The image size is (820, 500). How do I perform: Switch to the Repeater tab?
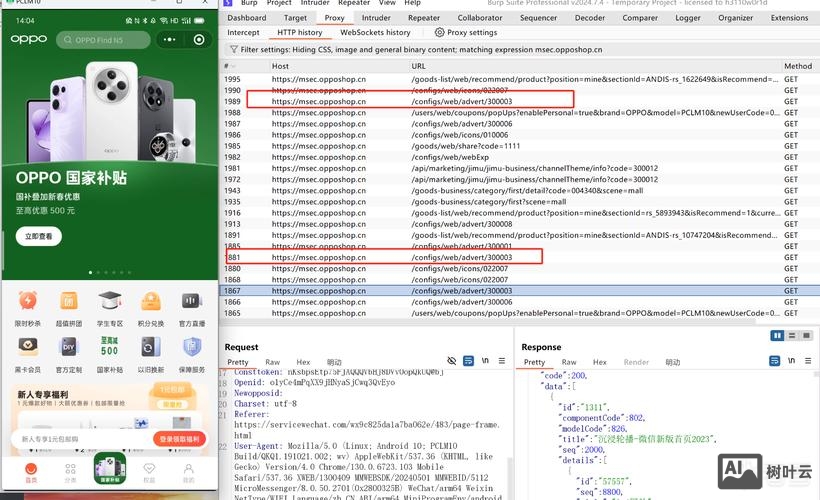click(x=424, y=18)
